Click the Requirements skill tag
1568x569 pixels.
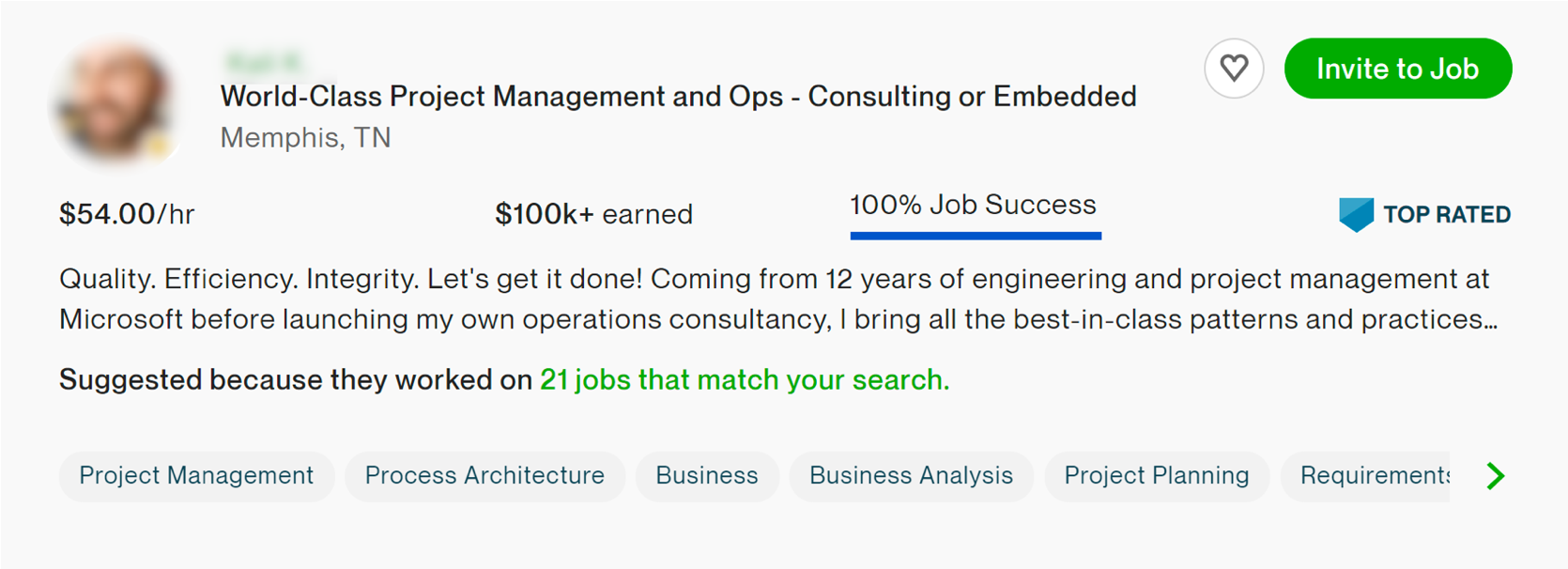1371,476
